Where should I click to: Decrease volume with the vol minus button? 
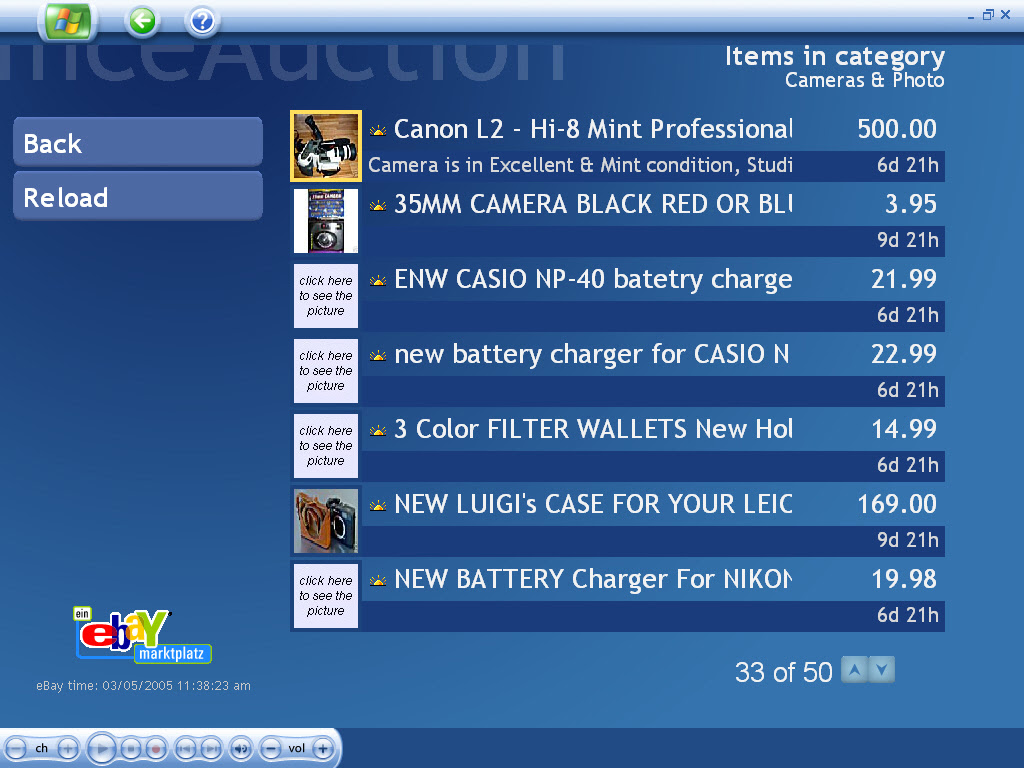(271, 748)
